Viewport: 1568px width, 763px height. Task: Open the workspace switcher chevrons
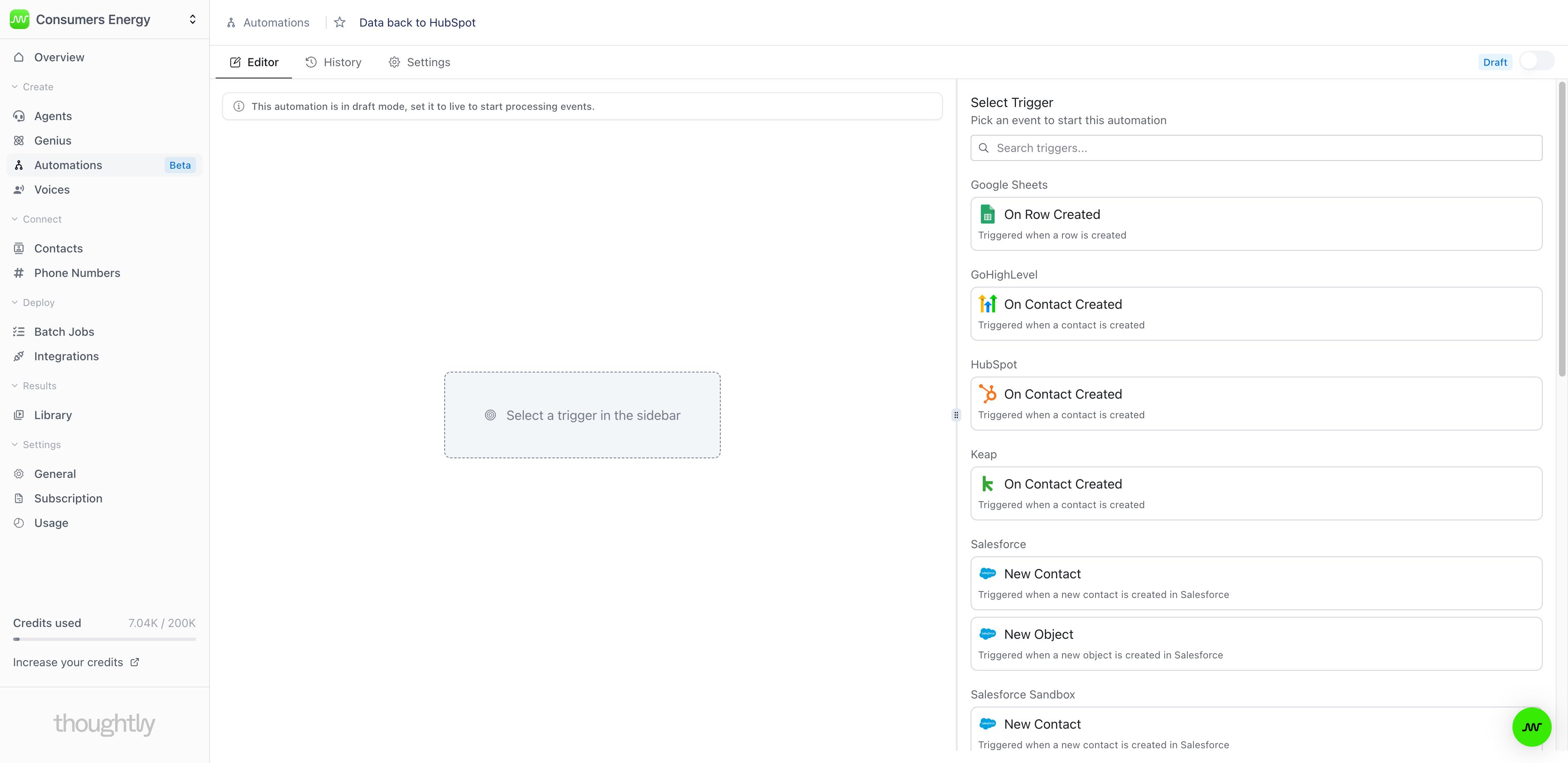[x=192, y=20]
